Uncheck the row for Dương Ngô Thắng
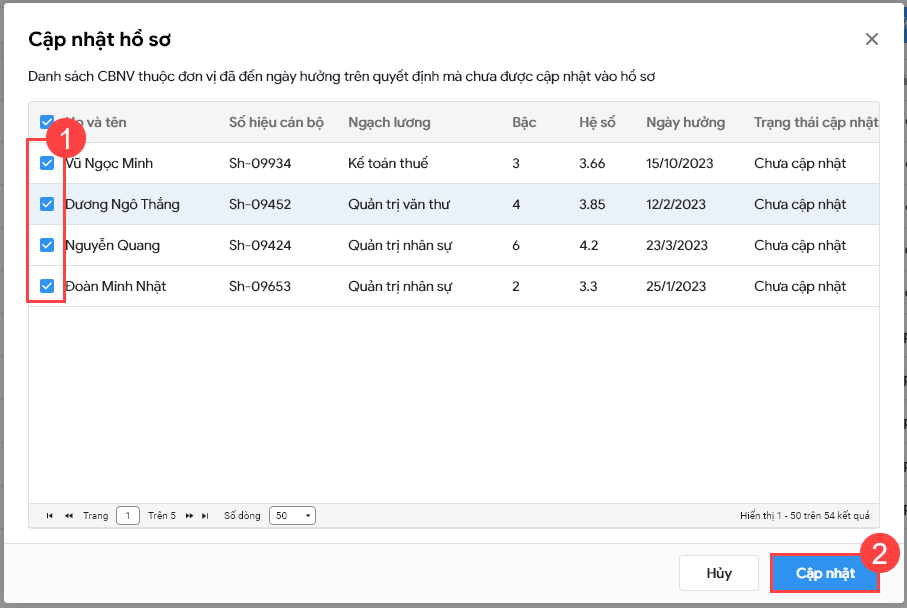The image size is (907, 608). 47,204
